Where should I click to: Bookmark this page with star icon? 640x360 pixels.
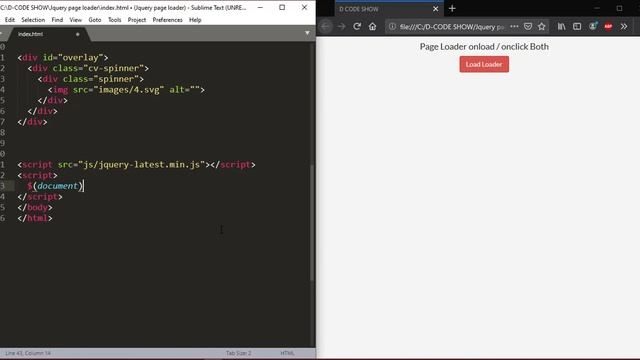click(542, 27)
